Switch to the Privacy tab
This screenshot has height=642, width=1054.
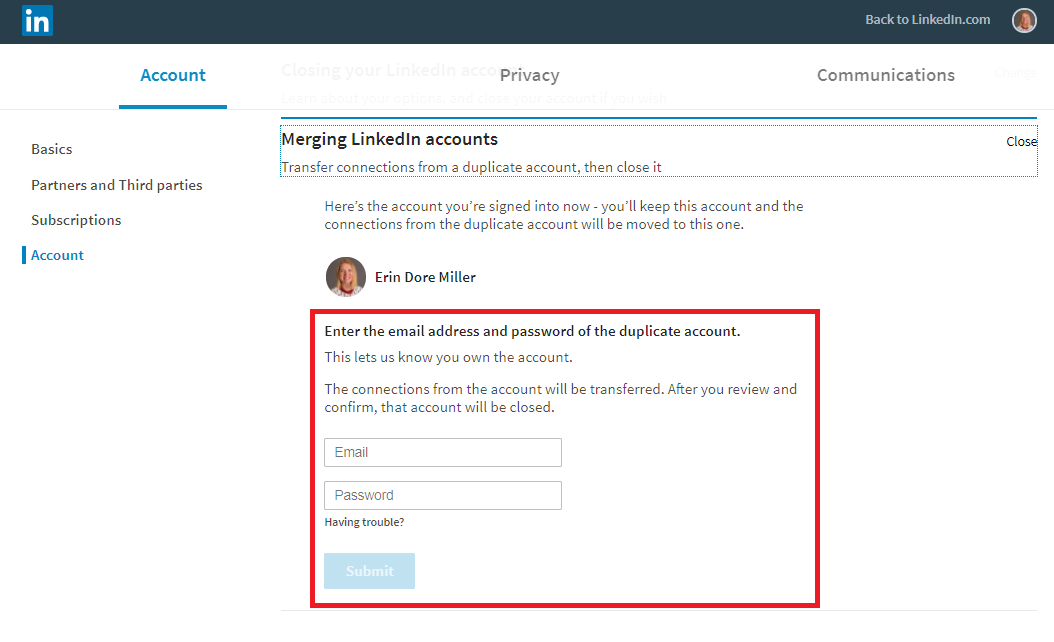click(x=529, y=75)
